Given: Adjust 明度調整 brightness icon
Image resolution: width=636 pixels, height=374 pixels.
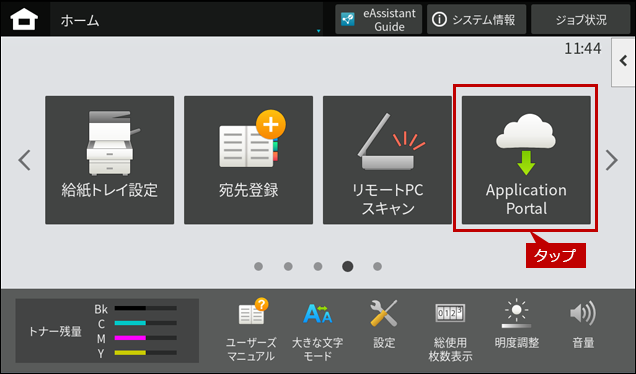Looking at the screenshot, I should pos(516,324).
